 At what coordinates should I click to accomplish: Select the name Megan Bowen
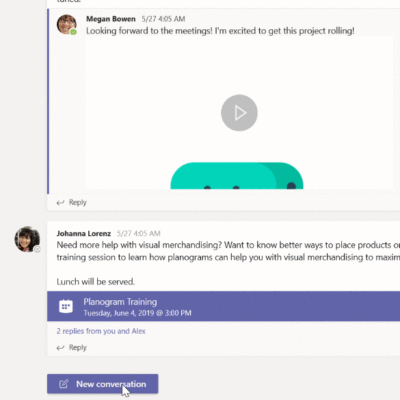pyautogui.click(x=111, y=19)
